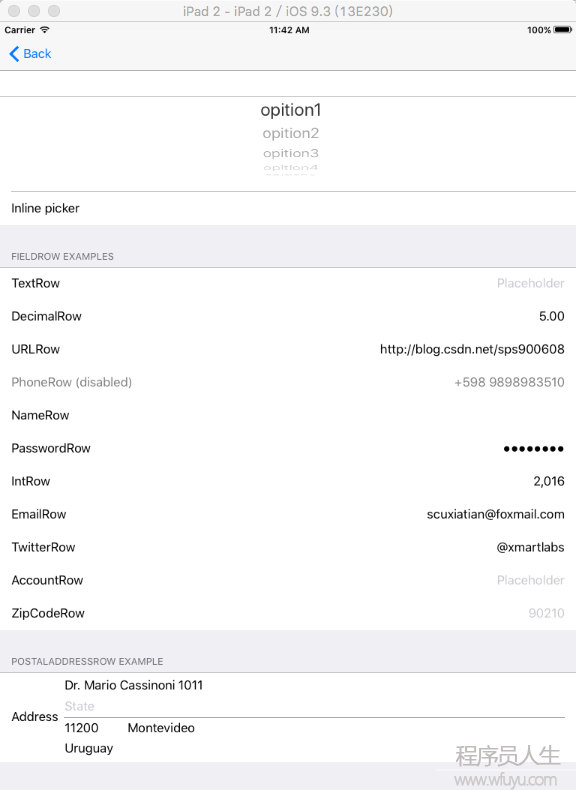Screen dimensions: 576x790
Task: Edit the IntRow value 2,016
Action: pyautogui.click(x=549, y=481)
